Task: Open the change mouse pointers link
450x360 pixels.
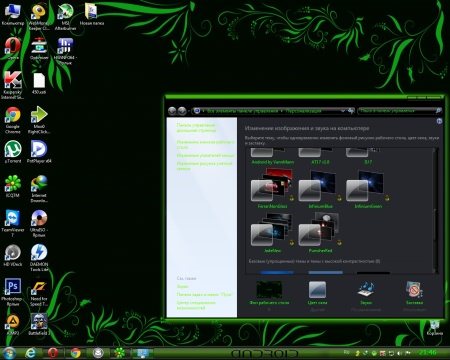Action: tap(205, 155)
